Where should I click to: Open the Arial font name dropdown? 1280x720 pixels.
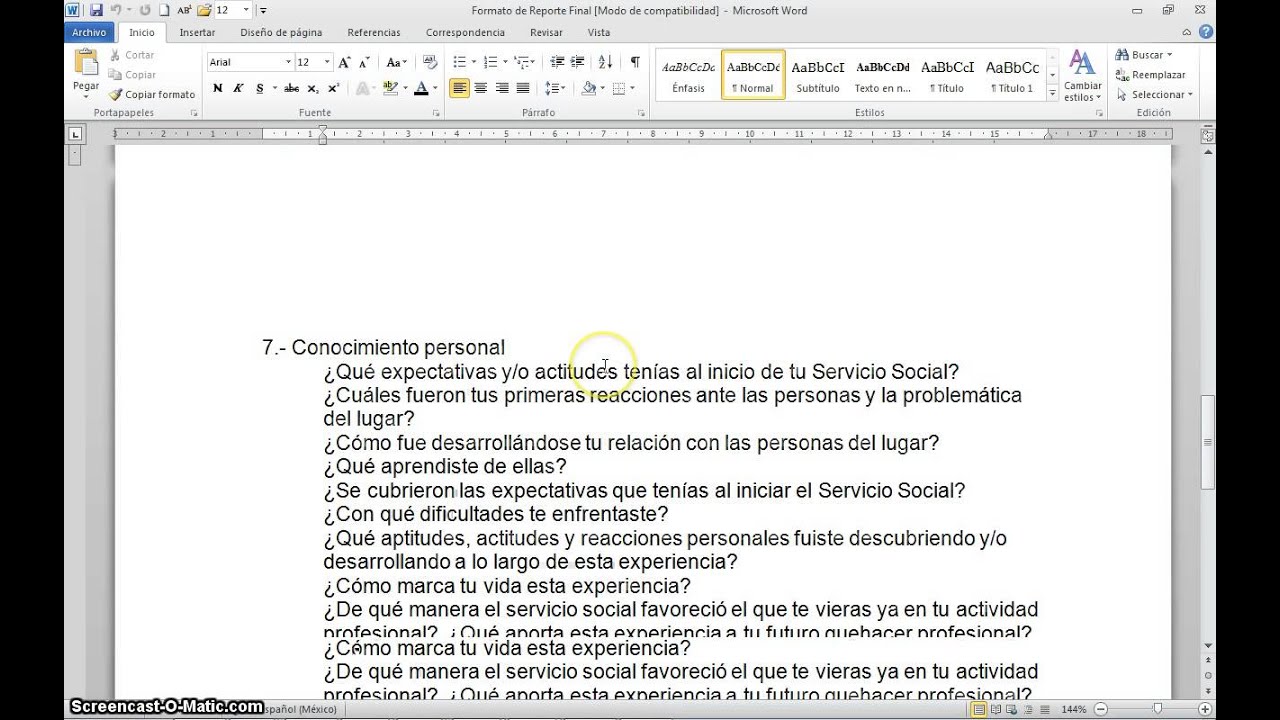[291, 62]
